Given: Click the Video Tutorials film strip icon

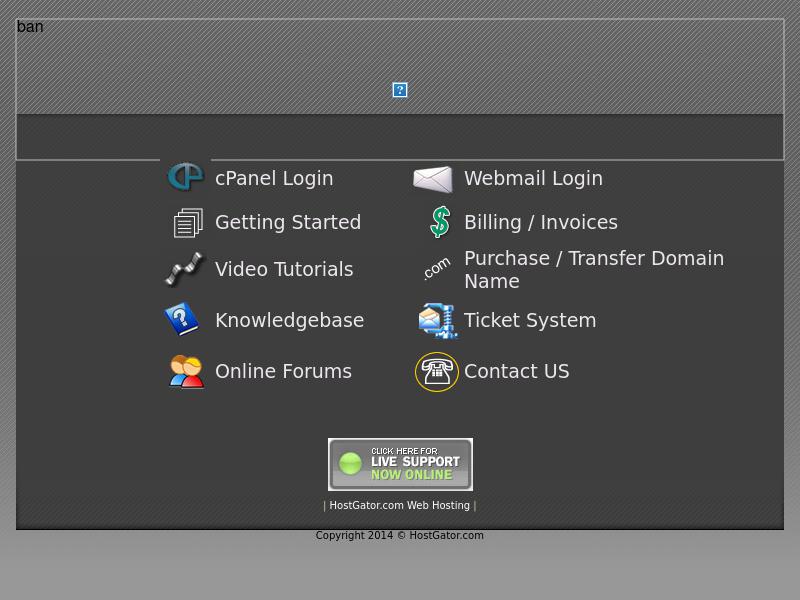Looking at the screenshot, I should tap(184, 269).
